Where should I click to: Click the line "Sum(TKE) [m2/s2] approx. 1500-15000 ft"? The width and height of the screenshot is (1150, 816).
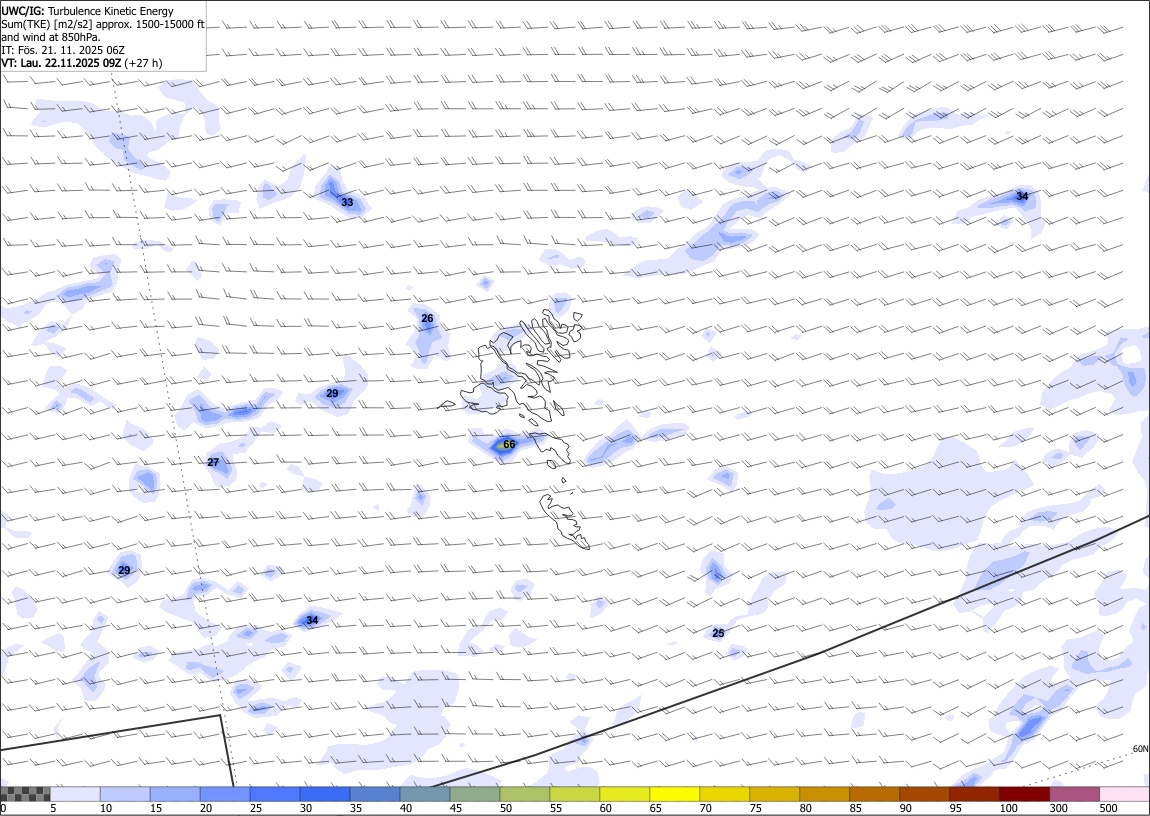coord(103,24)
